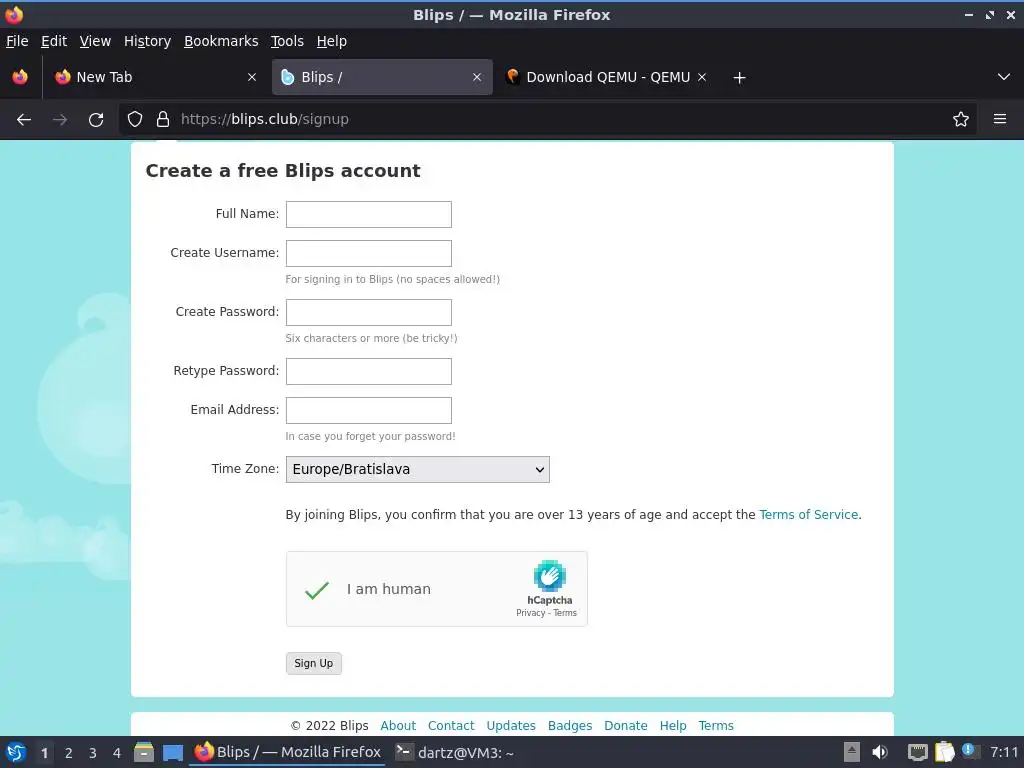Viewport: 1024px width, 768px height.
Task: Visit the Badges footer link
Action: pos(569,726)
